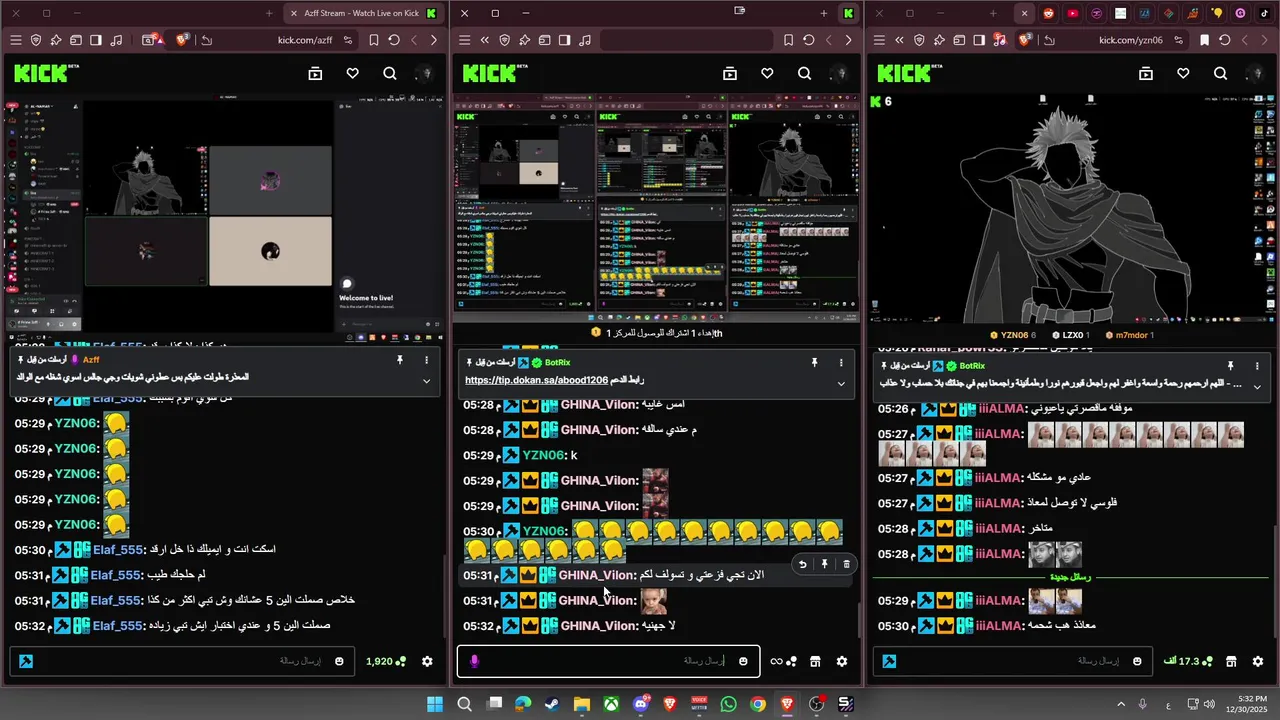Open browse streams icon in left Kick window
The height and width of the screenshot is (720, 1280).
[315, 73]
